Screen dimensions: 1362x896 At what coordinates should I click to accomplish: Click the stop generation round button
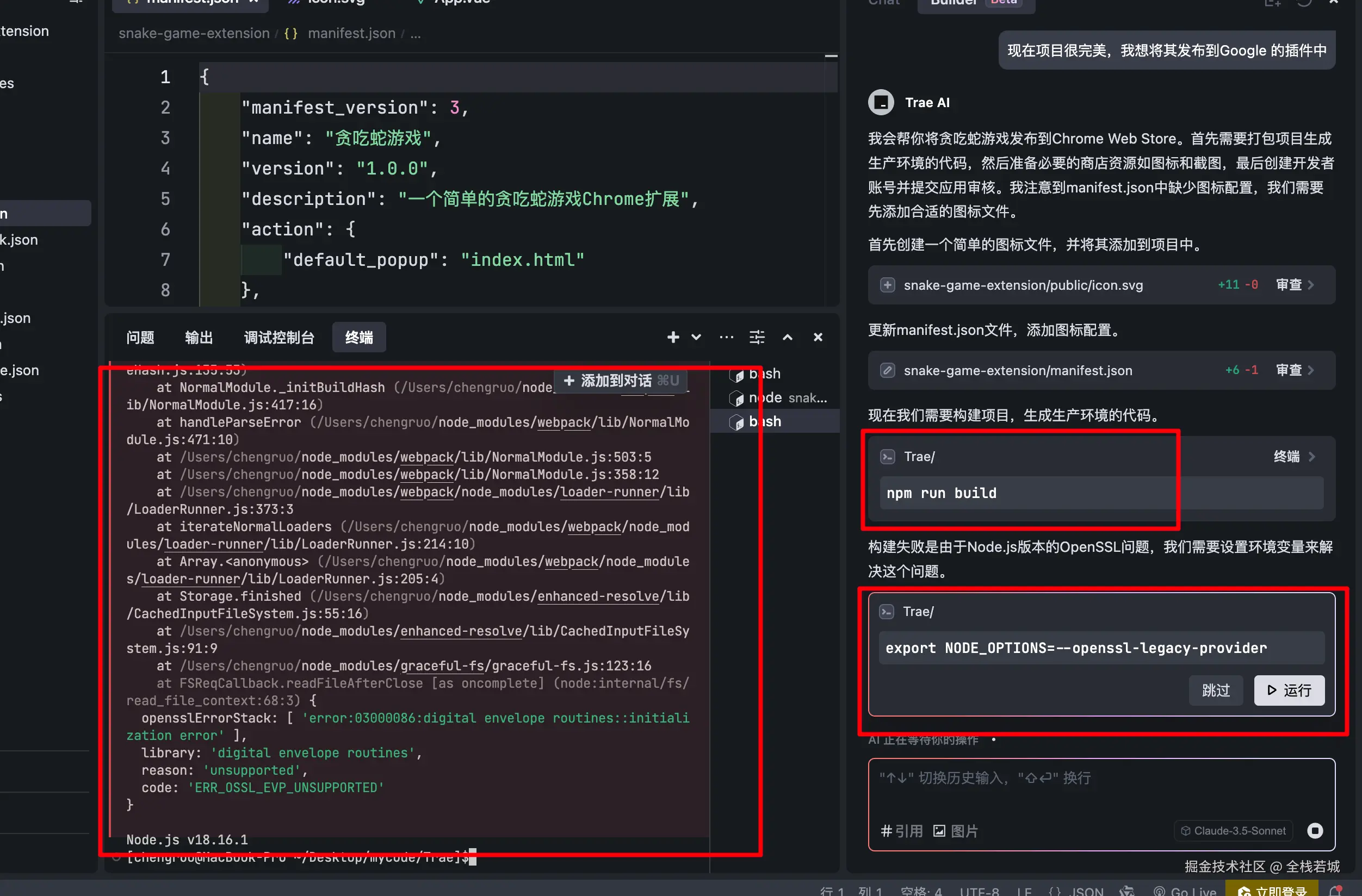click(1315, 830)
